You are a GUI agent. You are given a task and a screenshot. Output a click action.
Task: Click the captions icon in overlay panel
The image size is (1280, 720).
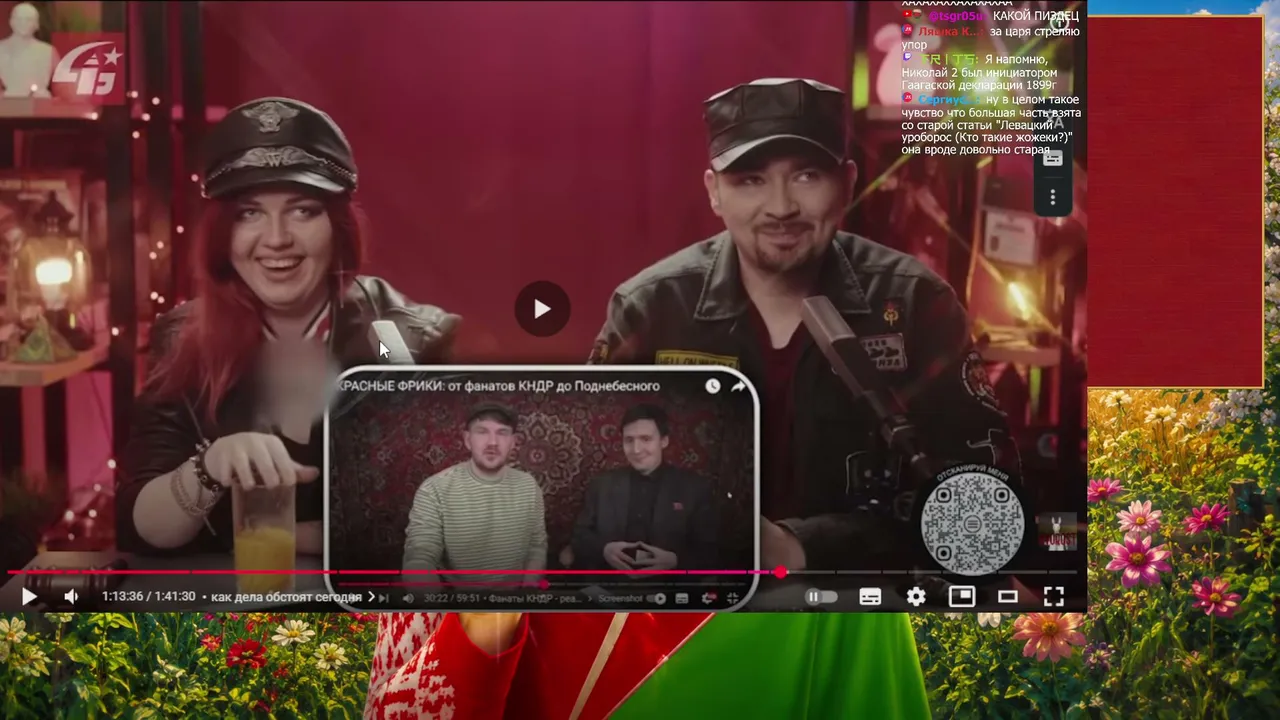click(x=1052, y=158)
